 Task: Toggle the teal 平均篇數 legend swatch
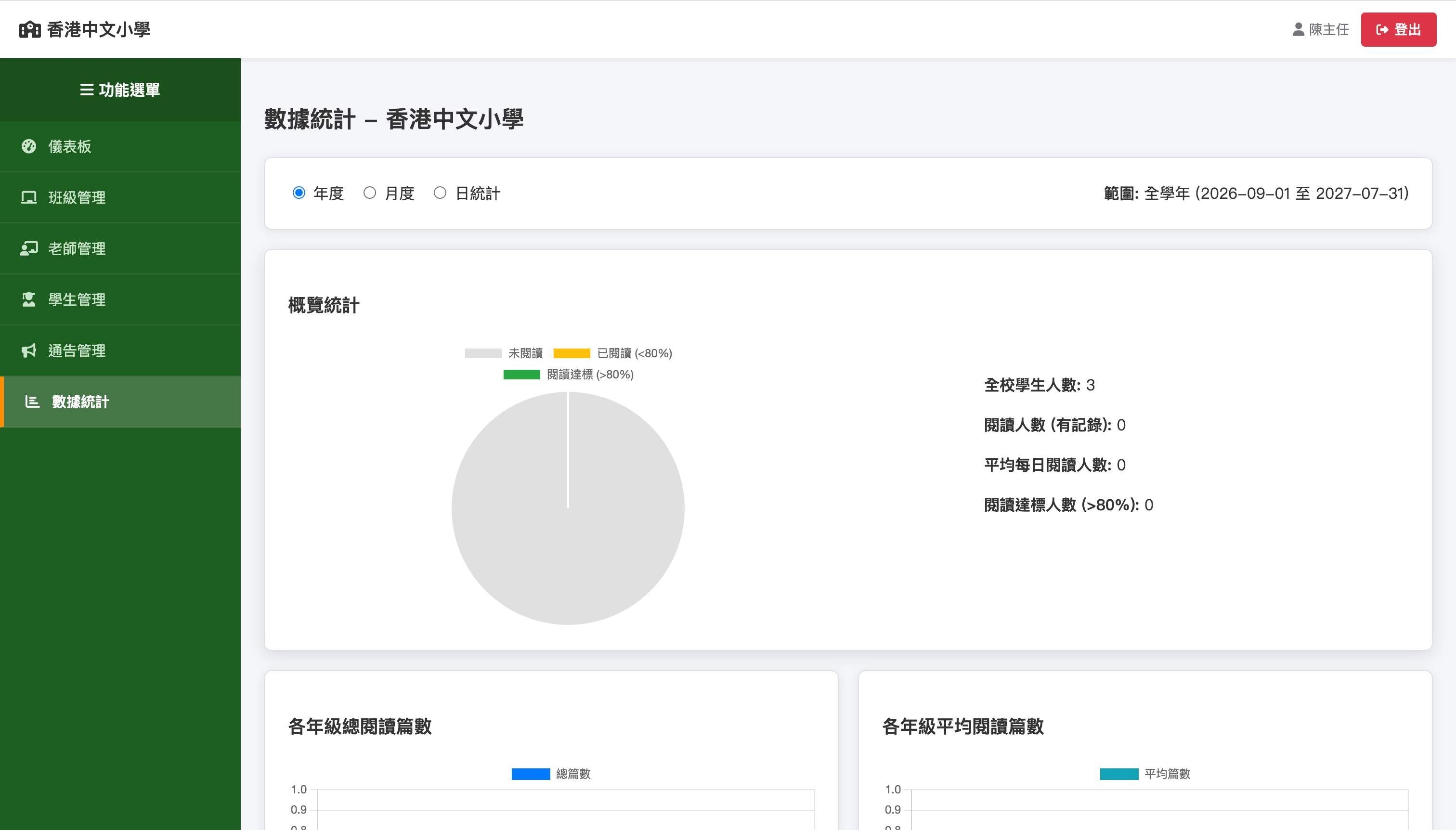point(1119,774)
